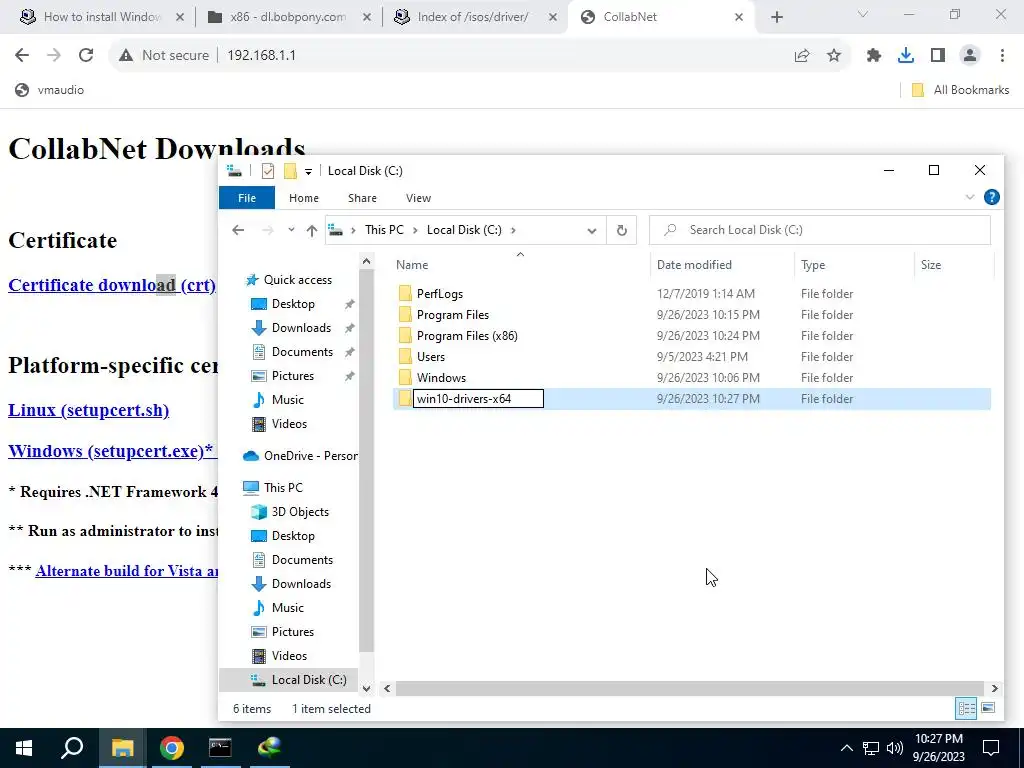Open the File tab in Explorer
Image resolution: width=1024 pixels, height=768 pixels.
click(x=247, y=198)
